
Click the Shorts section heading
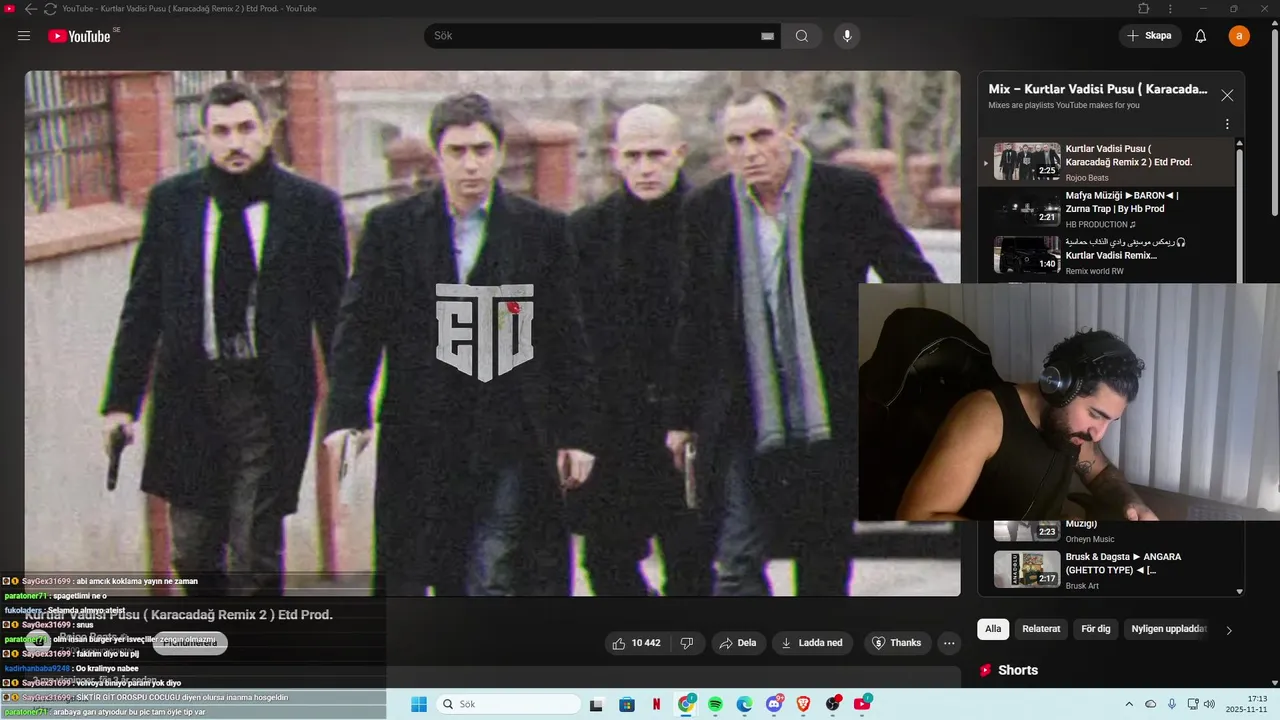pos(1018,670)
